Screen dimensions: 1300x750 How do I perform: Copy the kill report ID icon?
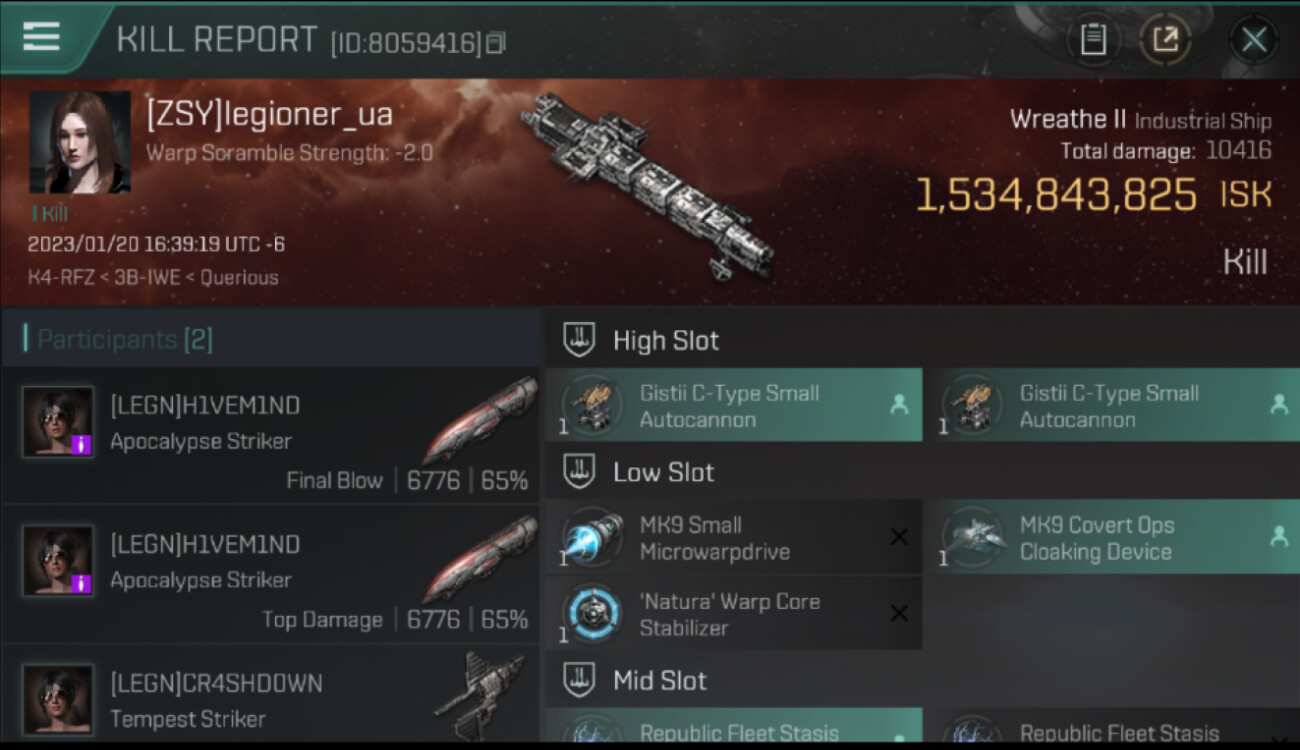[496, 42]
